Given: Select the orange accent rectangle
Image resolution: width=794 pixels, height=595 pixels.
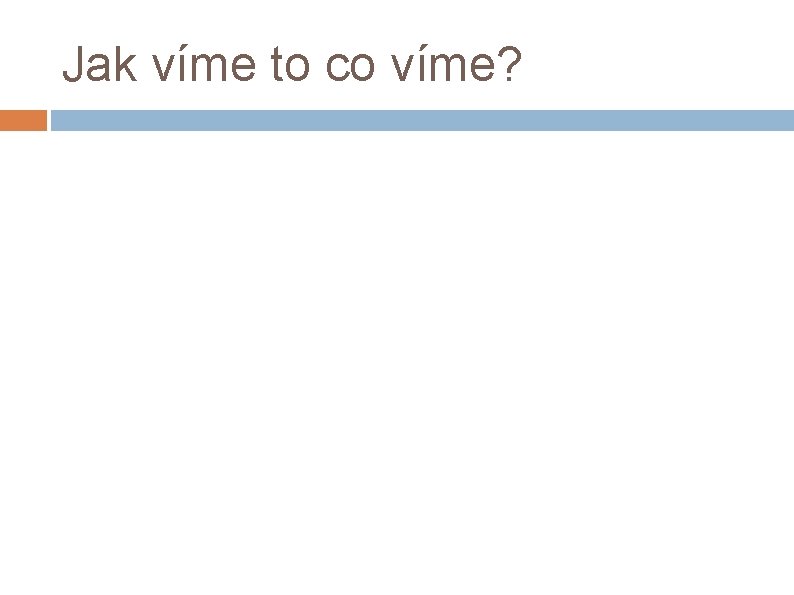Looking at the screenshot, I should [x=23, y=121].
